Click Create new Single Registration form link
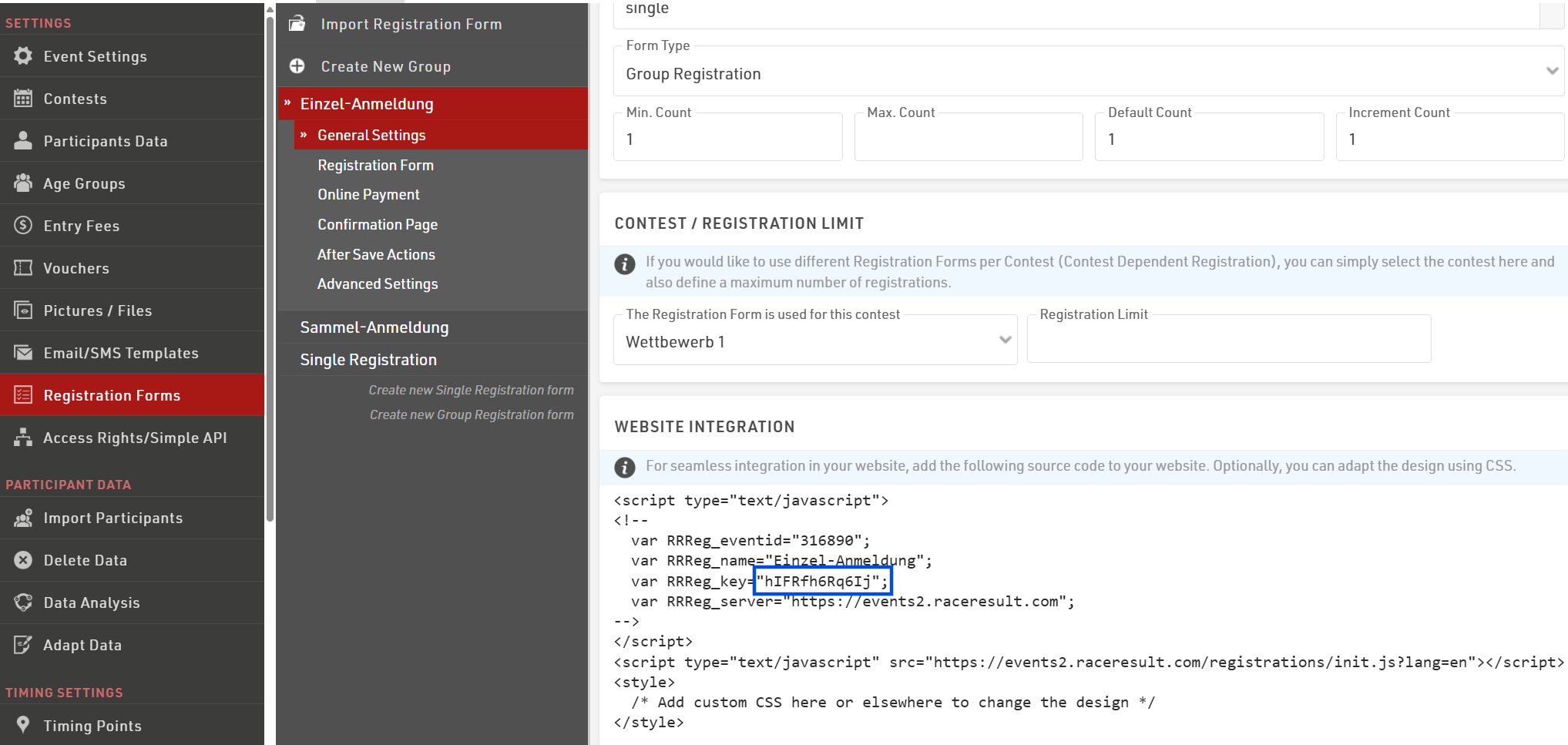Viewport: 1568px width, 745px height. click(471, 391)
